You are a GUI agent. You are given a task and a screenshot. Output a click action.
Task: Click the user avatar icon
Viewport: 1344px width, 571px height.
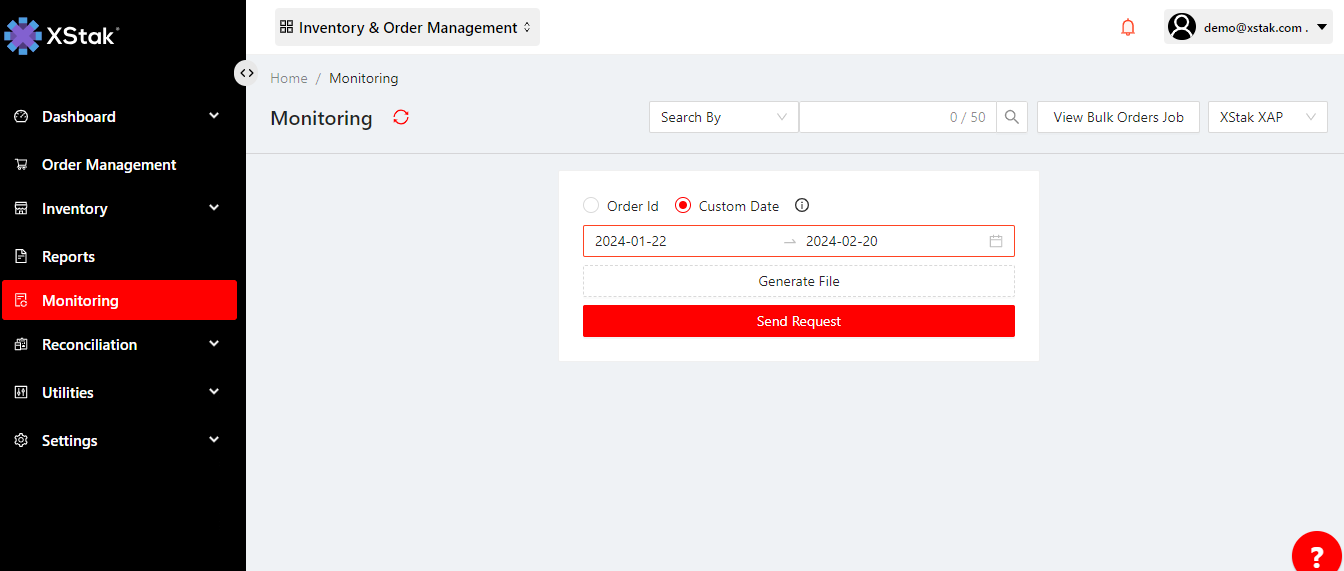[x=1182, y=28]
